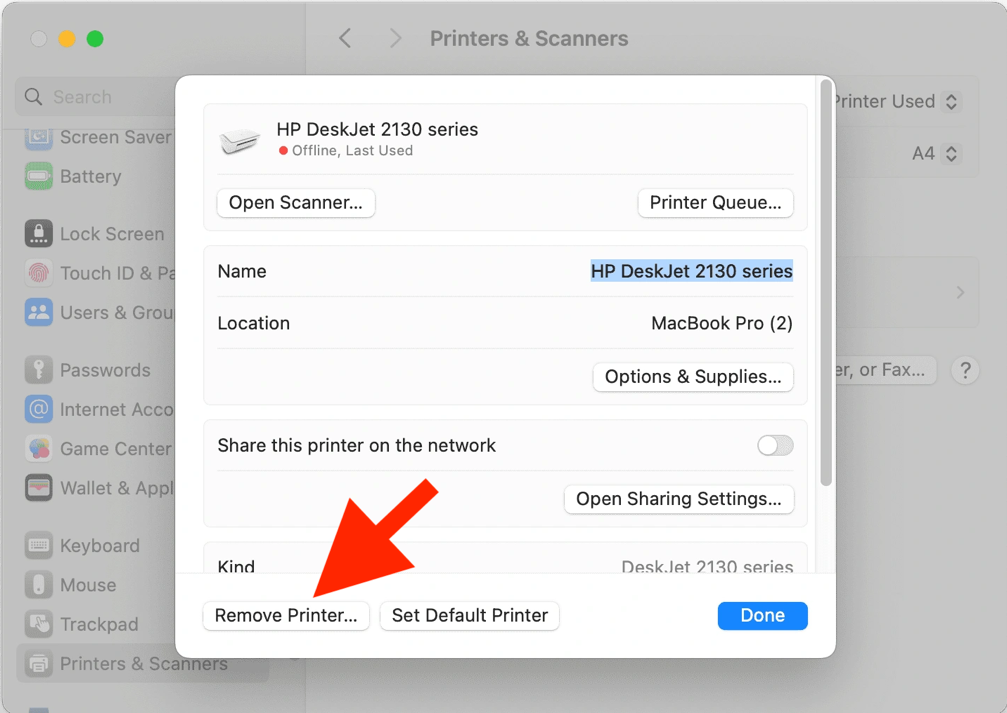Click the Battery icon in sidebar
The height and width of the screenshot is (713, 1007).
pyautogui.click(x=39, y=176)
